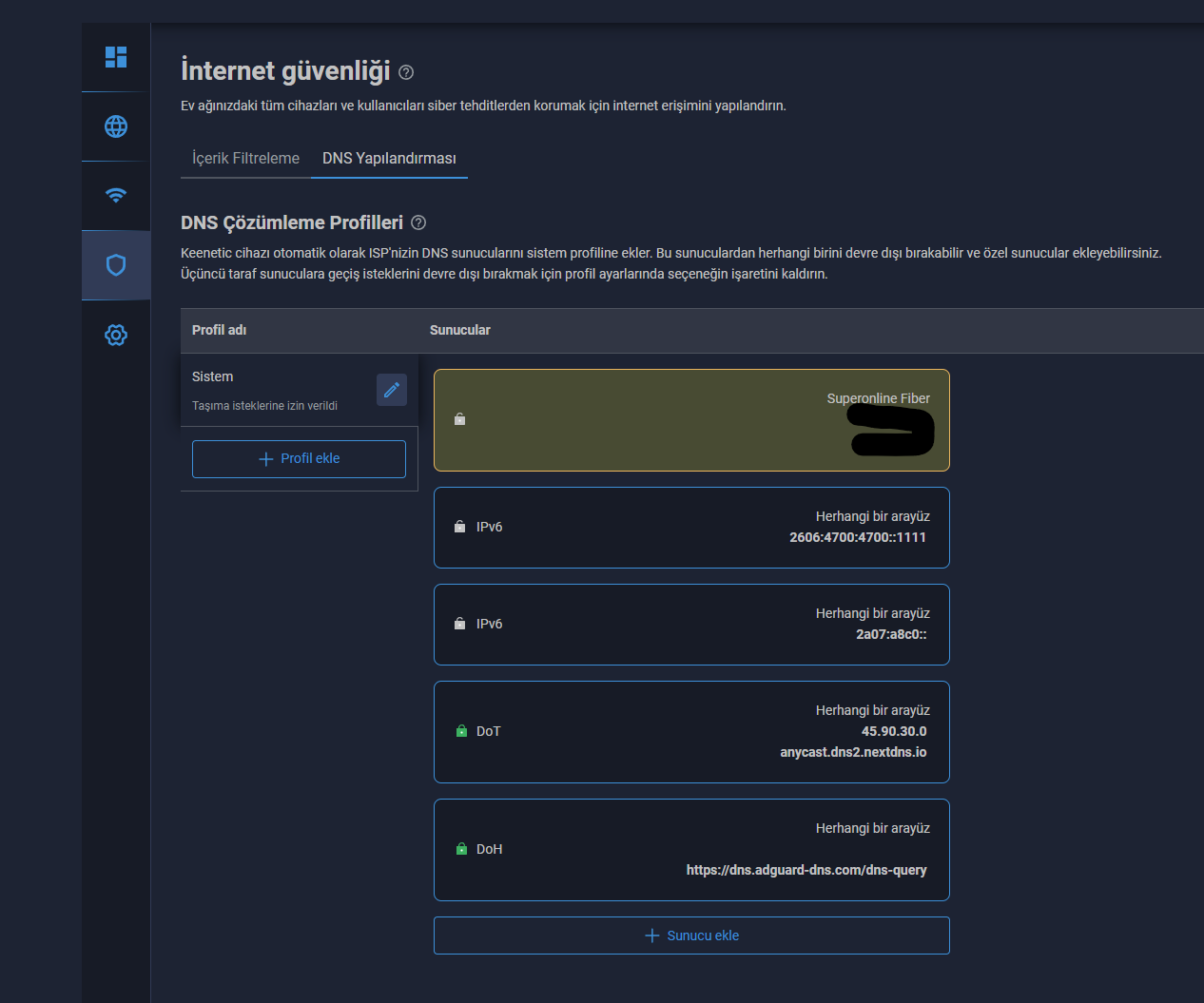Click the pencil icon to edit Sistem profile
Screen dimensions: 1204x1003
click(x=392, y=390)
